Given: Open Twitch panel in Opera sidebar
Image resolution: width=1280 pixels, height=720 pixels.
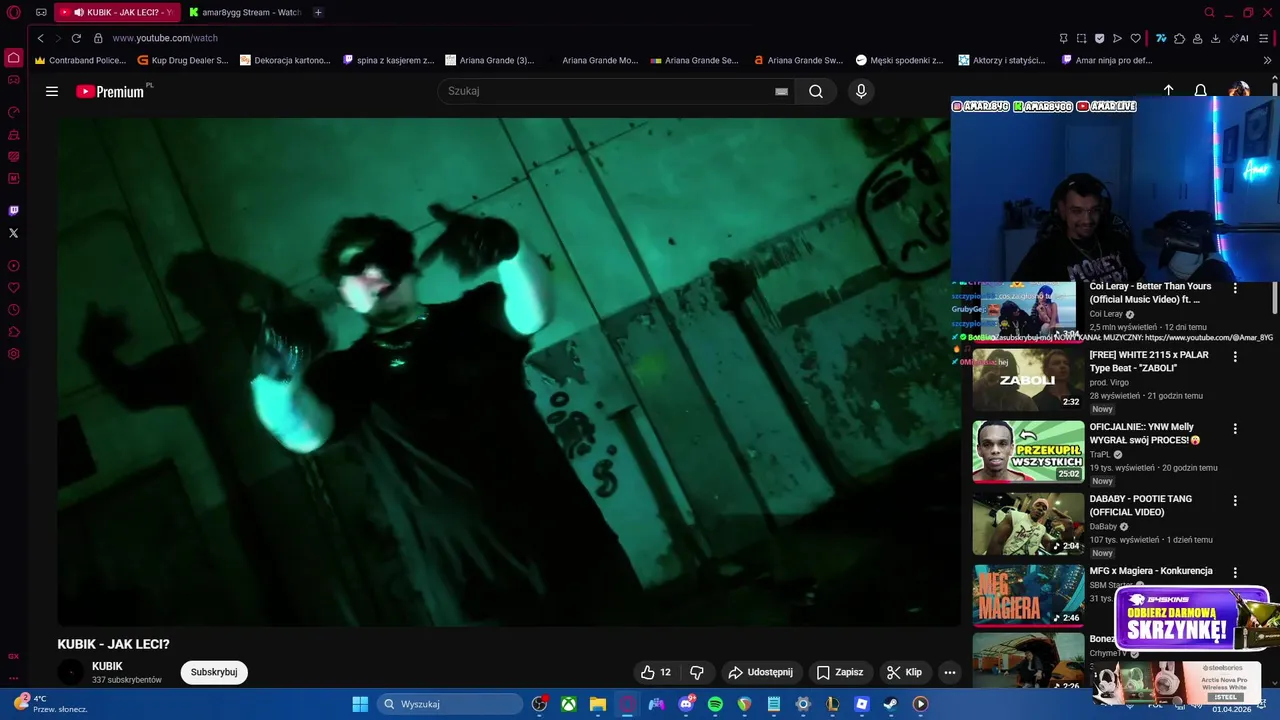Looking at the screenshot, I should point(13,211).
